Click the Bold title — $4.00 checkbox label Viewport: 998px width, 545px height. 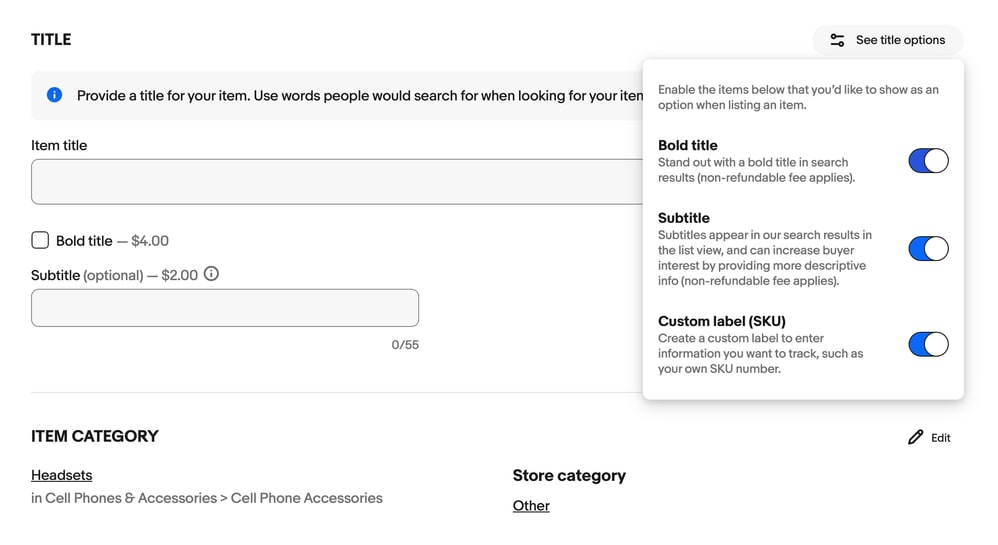click(x=112, y=241)
